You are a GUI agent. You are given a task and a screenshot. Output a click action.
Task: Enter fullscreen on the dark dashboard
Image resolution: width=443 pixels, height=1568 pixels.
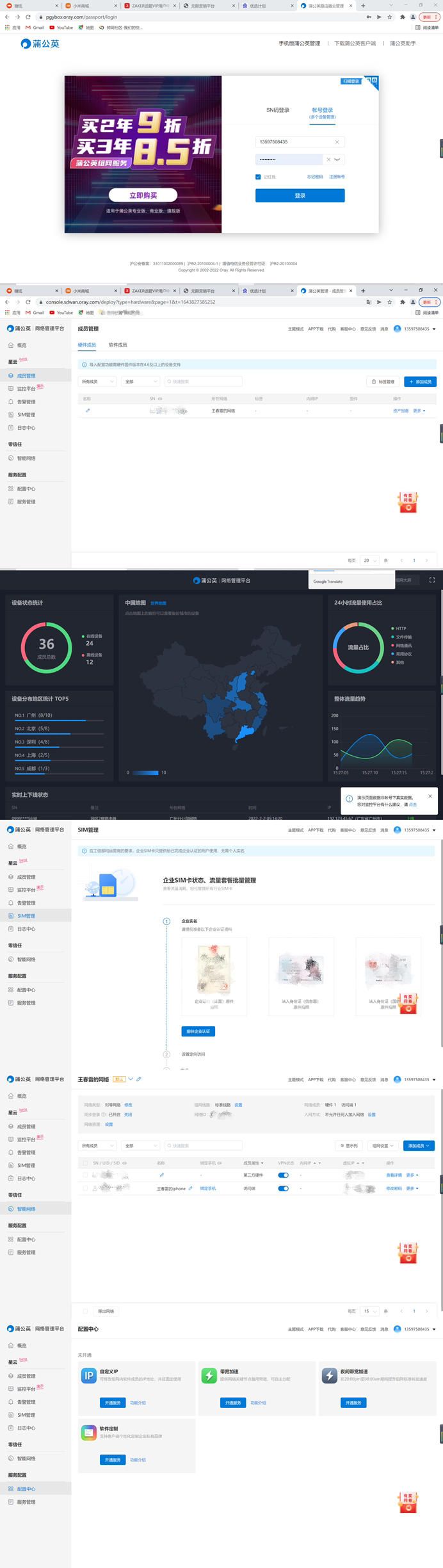[432, 580]
